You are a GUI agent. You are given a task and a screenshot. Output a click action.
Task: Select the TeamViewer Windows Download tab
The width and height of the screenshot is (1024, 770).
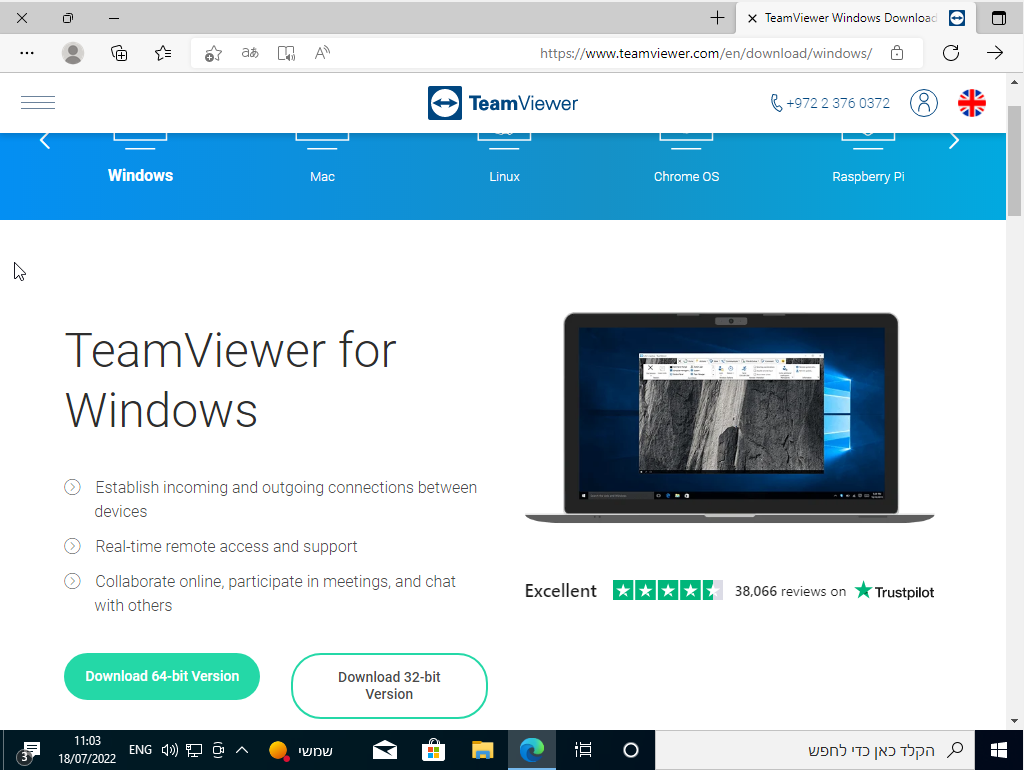click(x=856, y=18)
